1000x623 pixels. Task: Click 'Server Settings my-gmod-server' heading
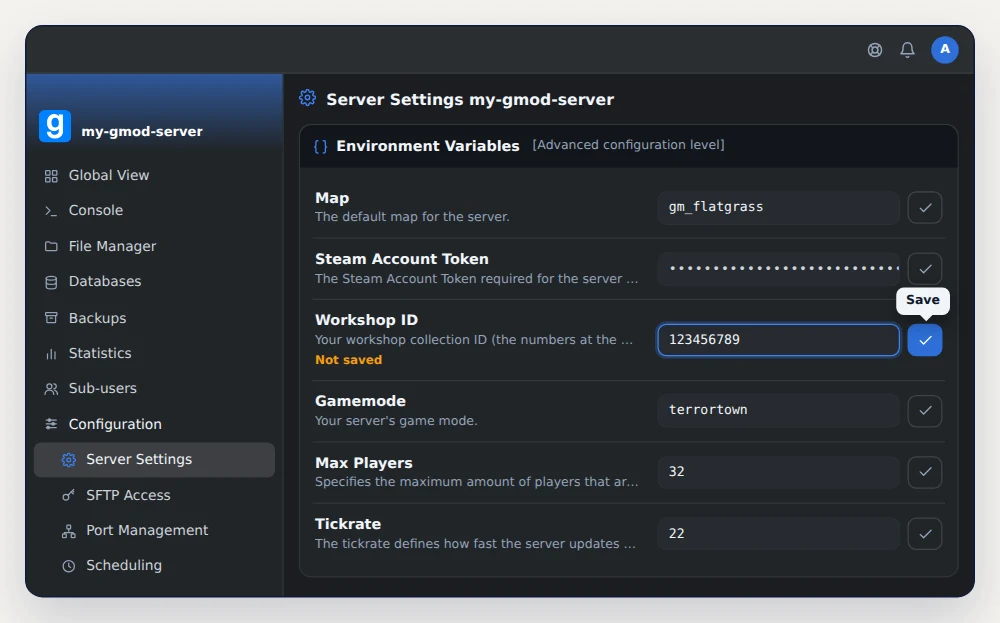[x=470, y=99]
